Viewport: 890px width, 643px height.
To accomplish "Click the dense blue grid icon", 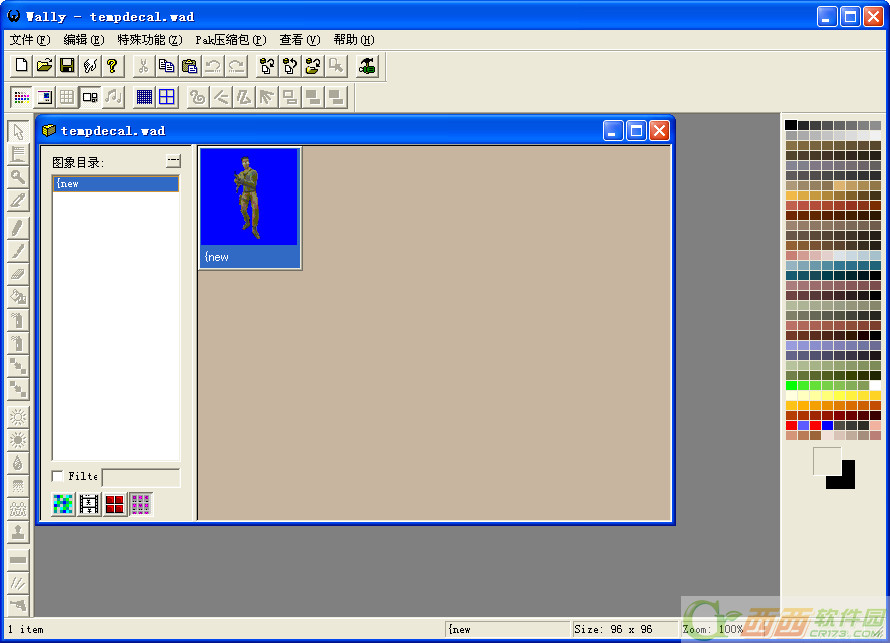I will coord(144,97).
